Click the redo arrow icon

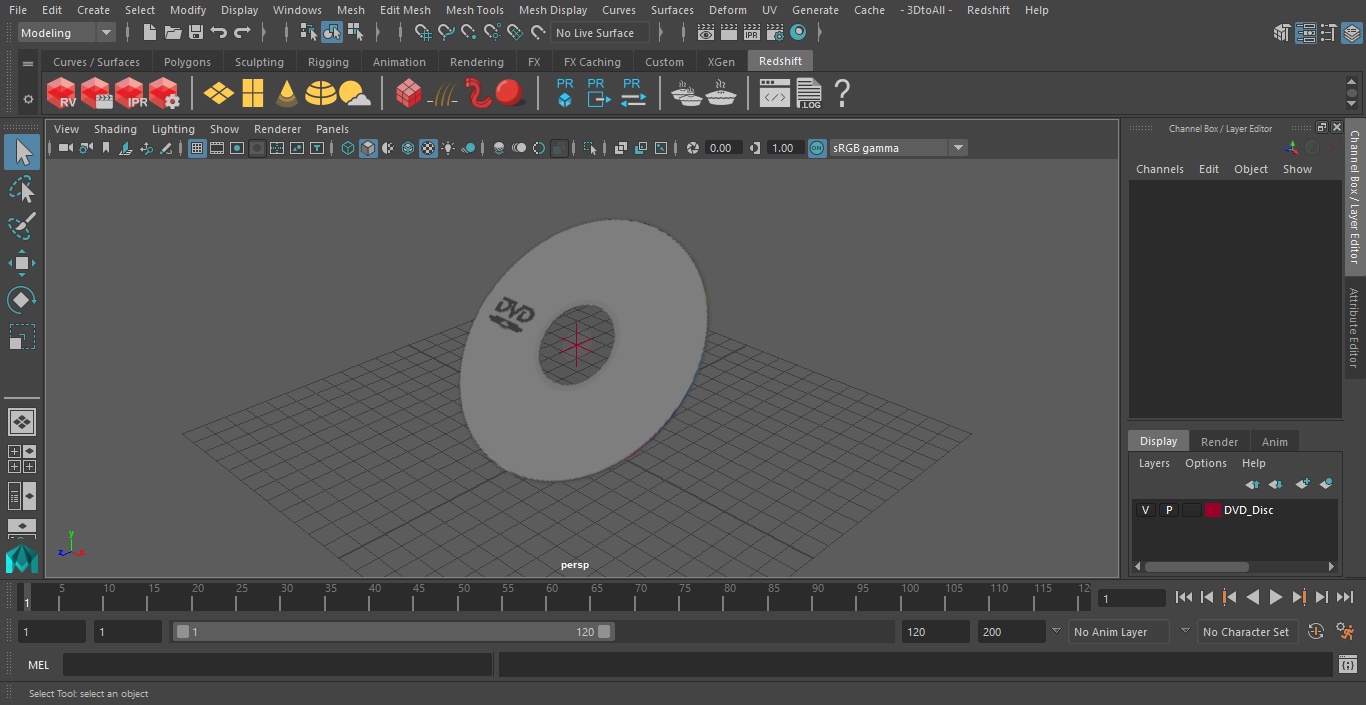241,33
